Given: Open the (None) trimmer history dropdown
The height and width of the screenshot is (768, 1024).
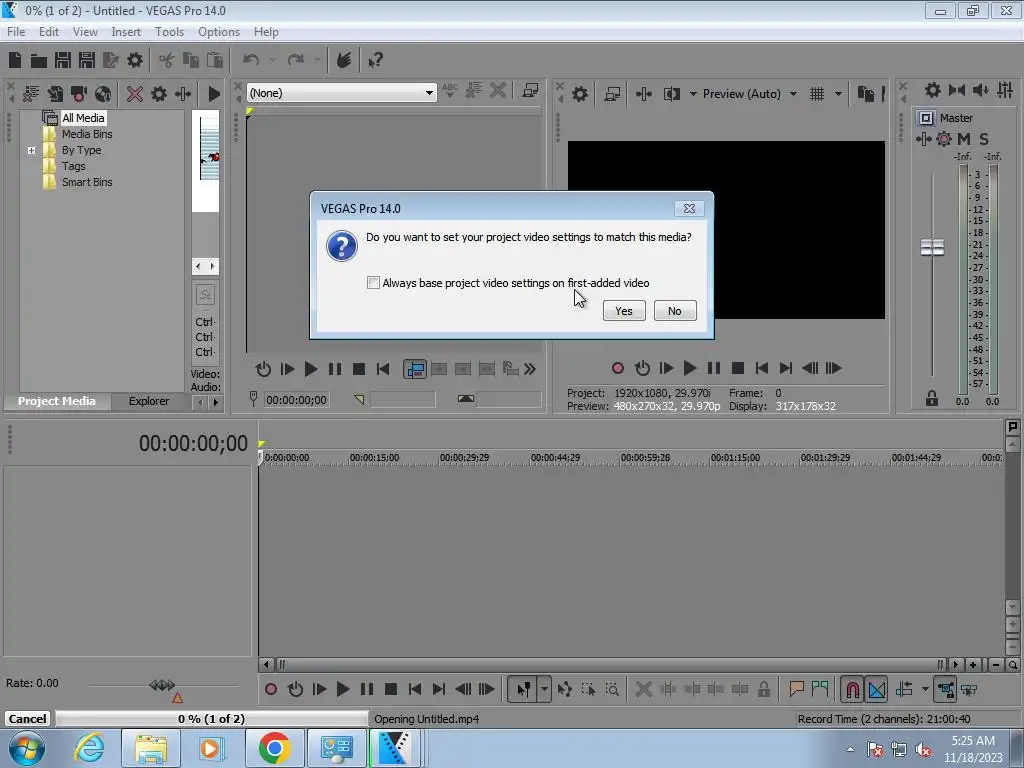Looking at the screenshot, I should (x=428, y=93).
